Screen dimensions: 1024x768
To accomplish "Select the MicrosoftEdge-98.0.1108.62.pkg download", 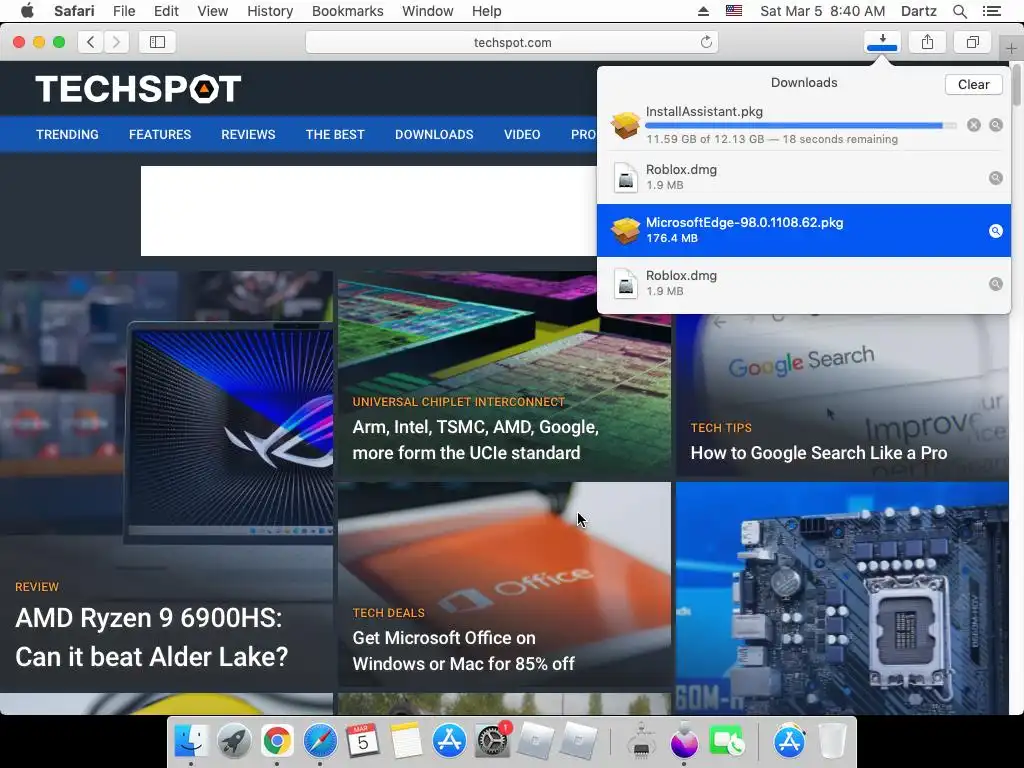I will click(x=804, y=231).
